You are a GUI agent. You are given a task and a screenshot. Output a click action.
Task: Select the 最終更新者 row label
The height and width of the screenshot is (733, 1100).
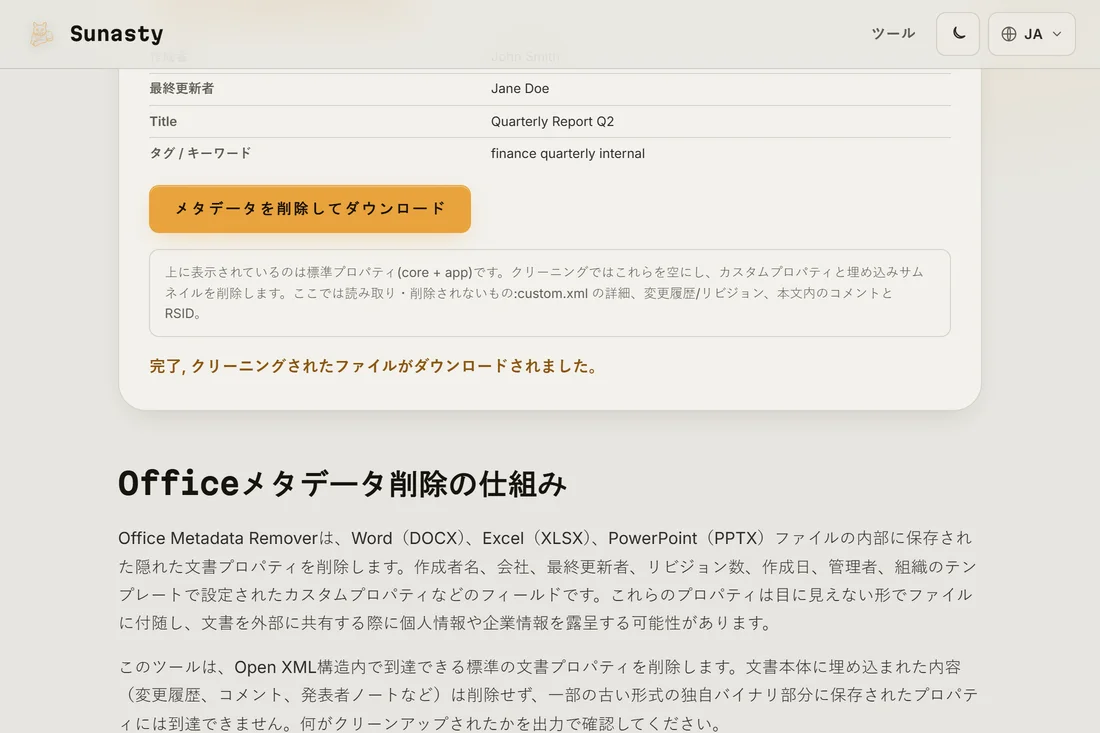pyautogui.click(x=182, y=88)
